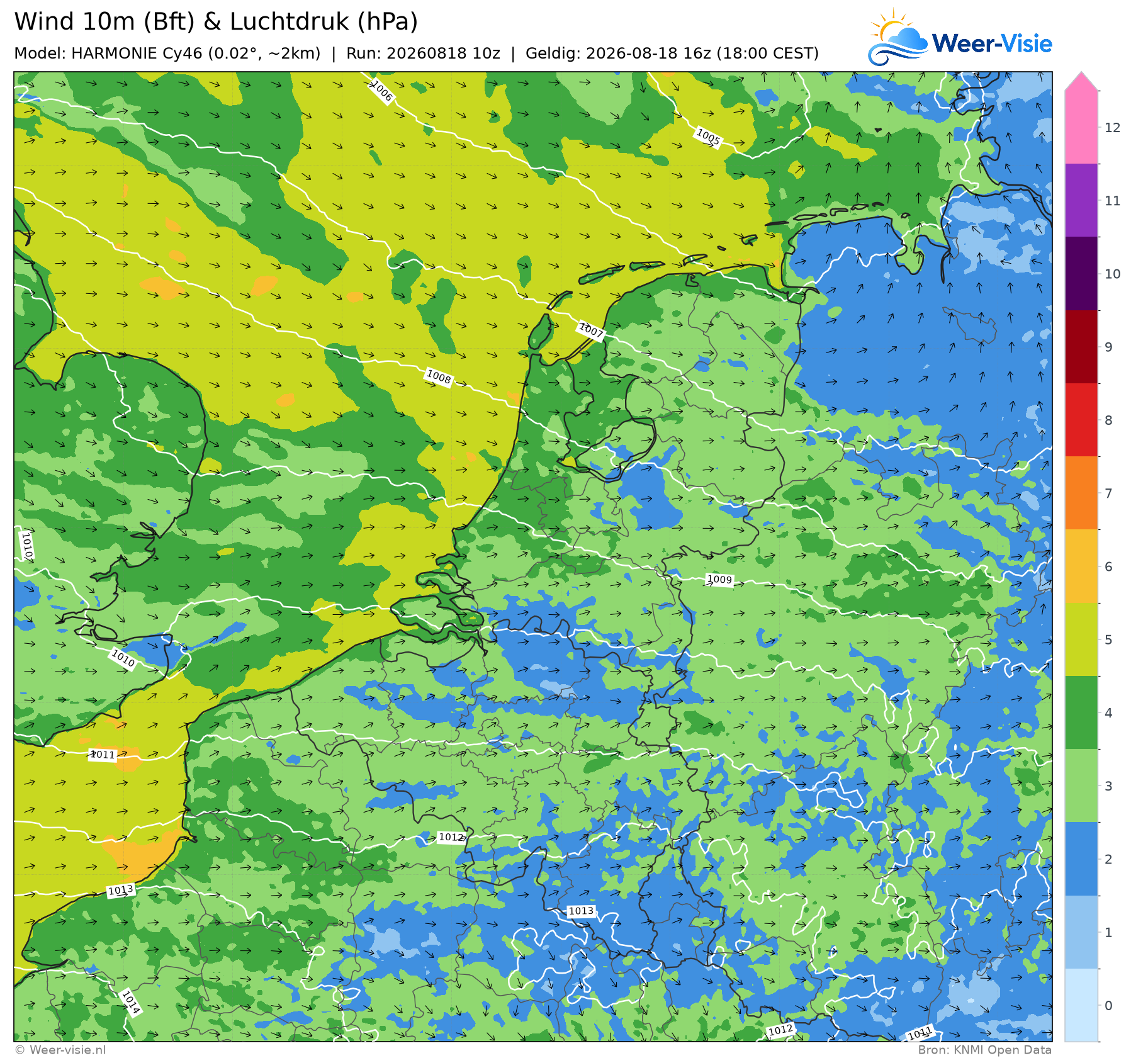Image resolution: width=1148 pixels, height=1058 pixels.
Task: Click the pink 12 Bft color swatch
Action: point(1082,127)
